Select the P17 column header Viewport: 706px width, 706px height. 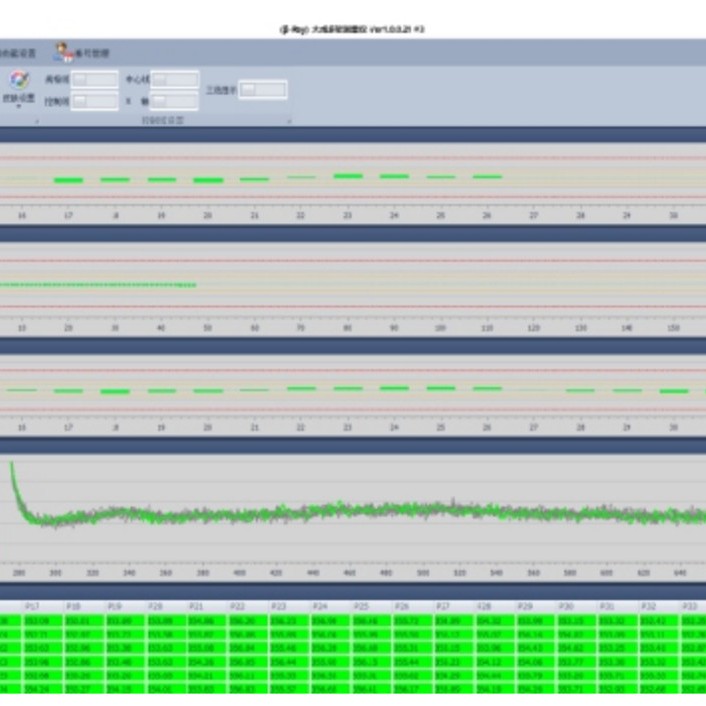[43, 607]
